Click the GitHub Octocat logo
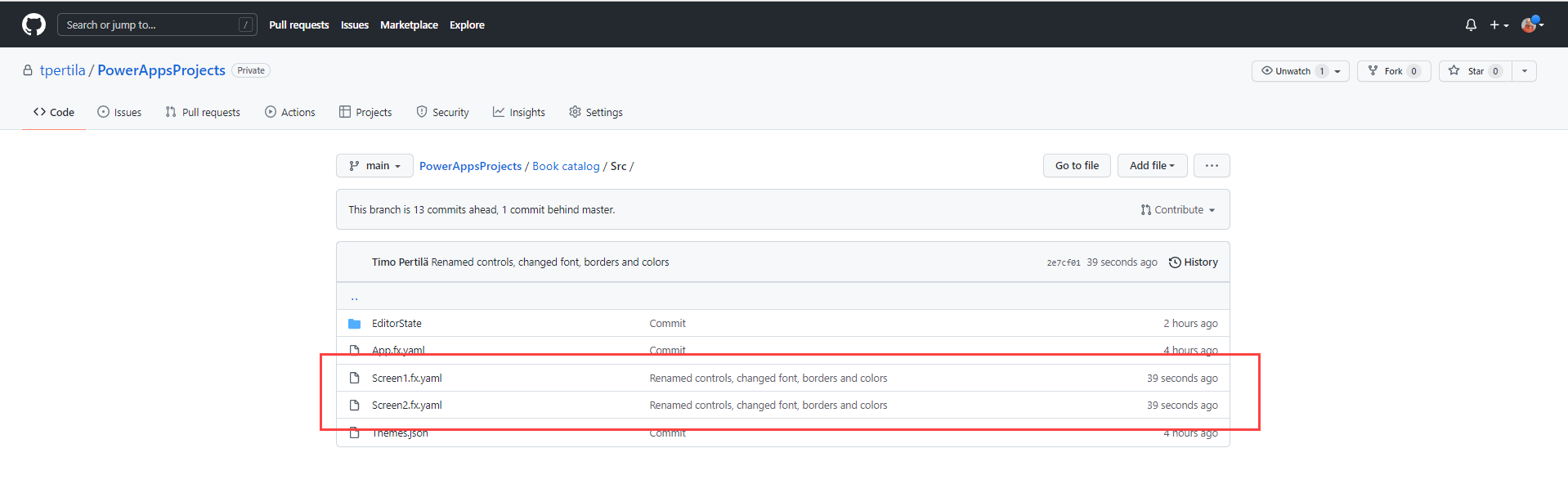The height and width of the screenshot is (484, 1568). (34, 25)
